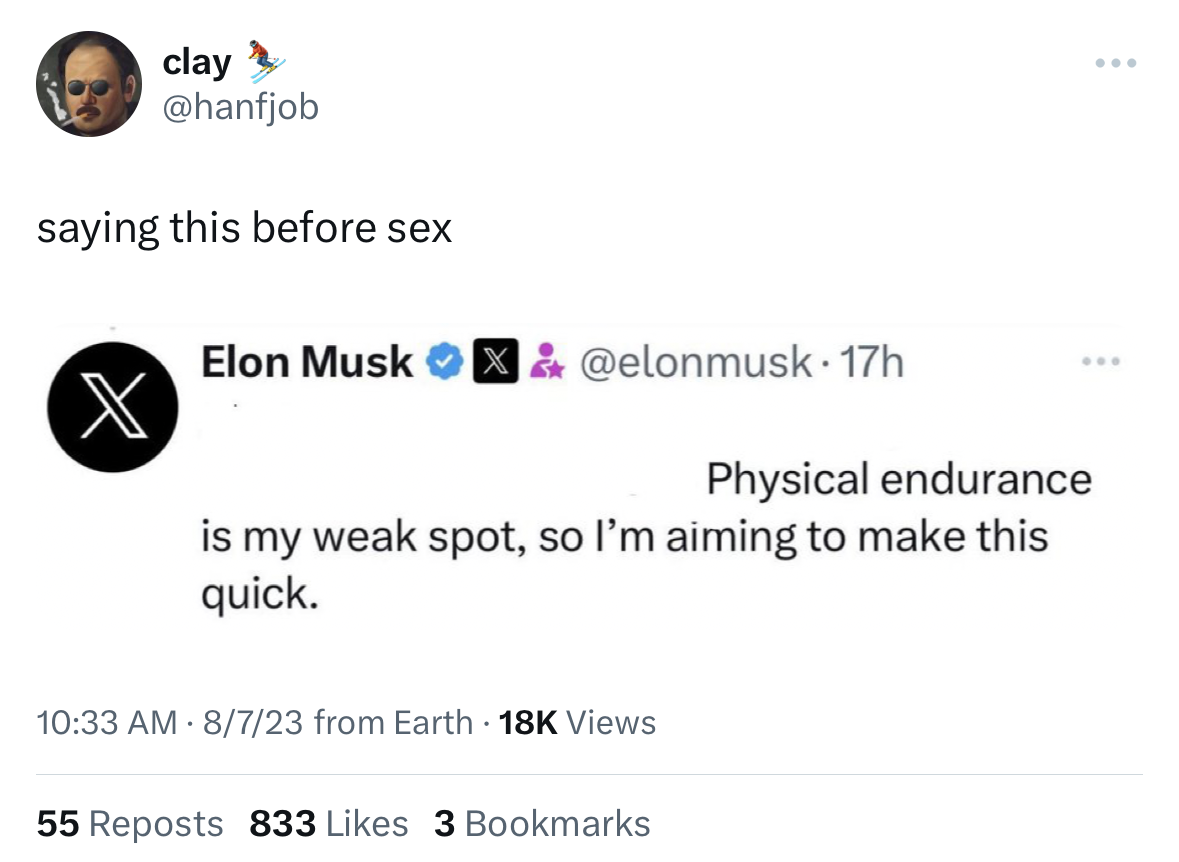Open the quoted tweet's more options dots
Screen dimensions: 1179x862
pyautogui.click(x=1101, y=361)
